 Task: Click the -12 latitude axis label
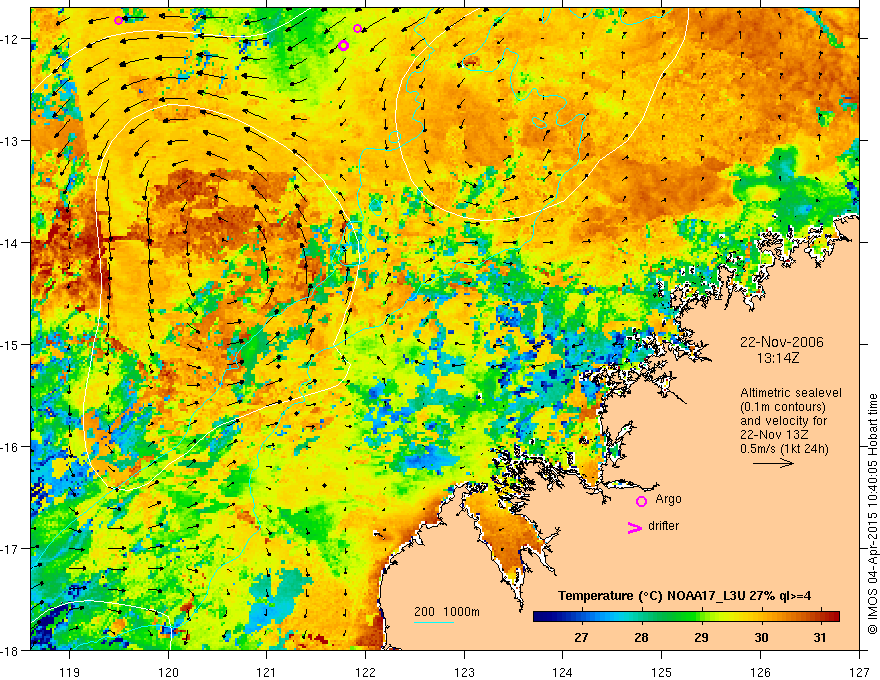click(x=11, y=39)
